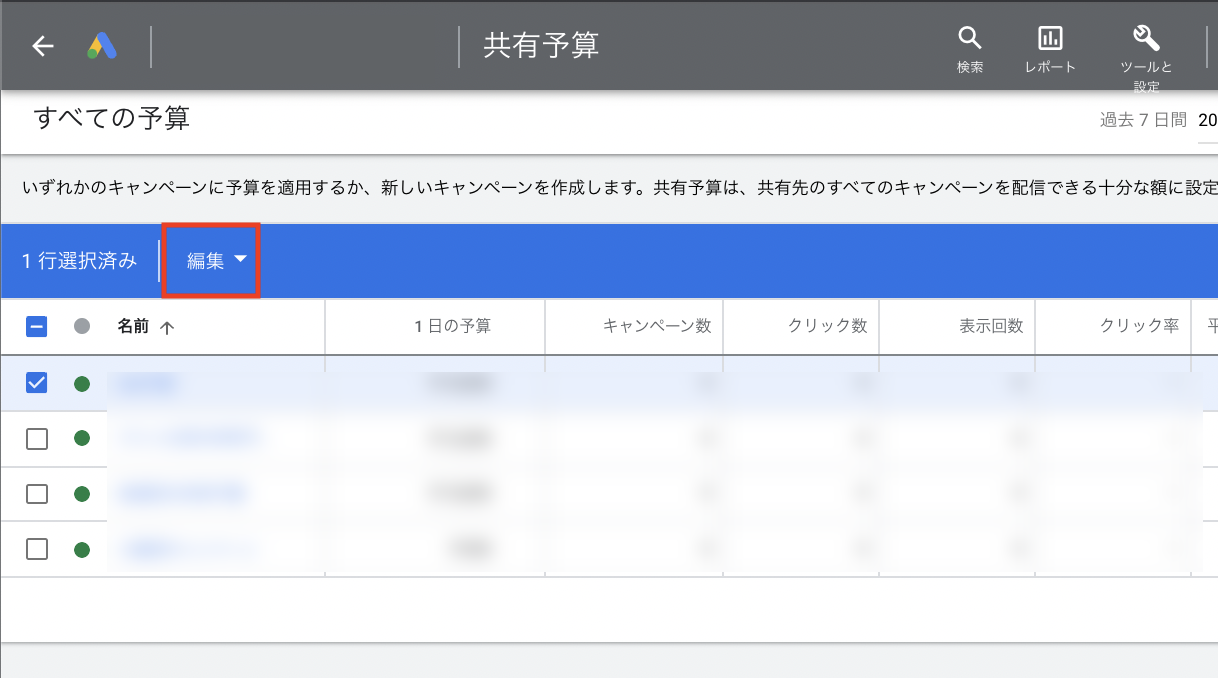Toggle the select-all header checkbox
The image size is (1218, 678).
point(37,326)
